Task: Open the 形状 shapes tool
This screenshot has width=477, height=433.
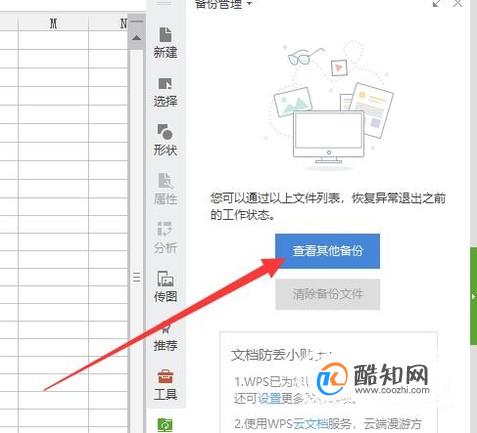Action: click(x=165, y=140)
